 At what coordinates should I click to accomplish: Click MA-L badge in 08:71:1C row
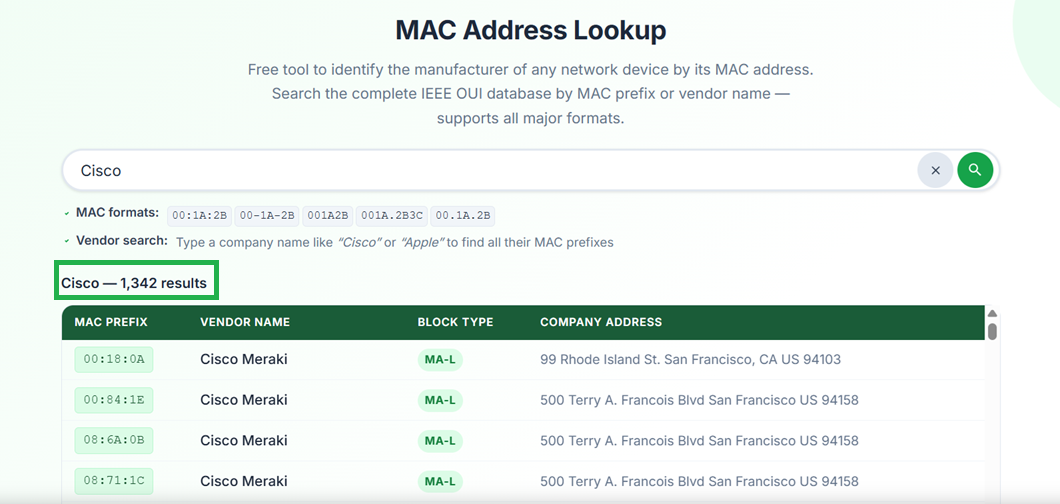440,482
